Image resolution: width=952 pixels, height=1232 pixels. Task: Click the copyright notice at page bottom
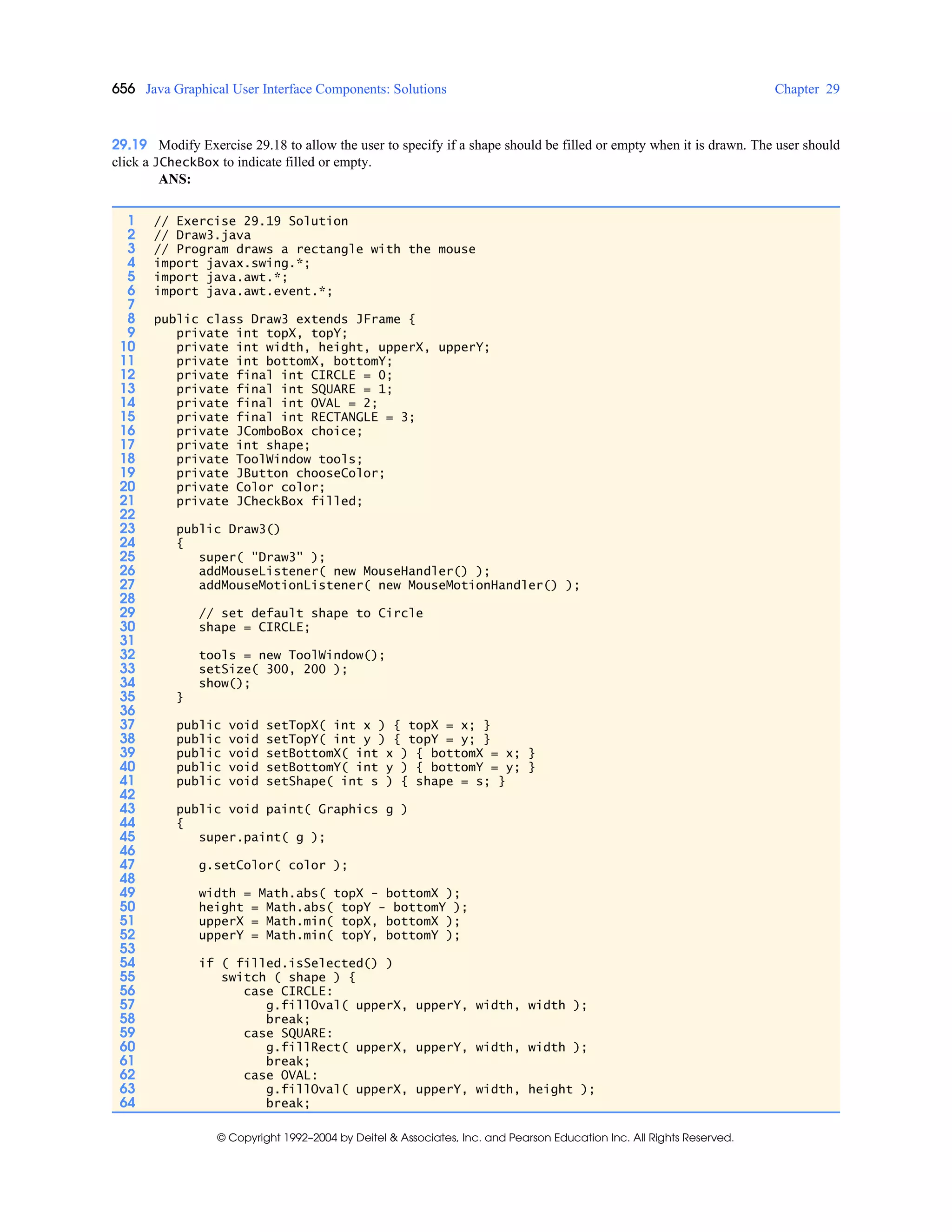point(476,1138)
